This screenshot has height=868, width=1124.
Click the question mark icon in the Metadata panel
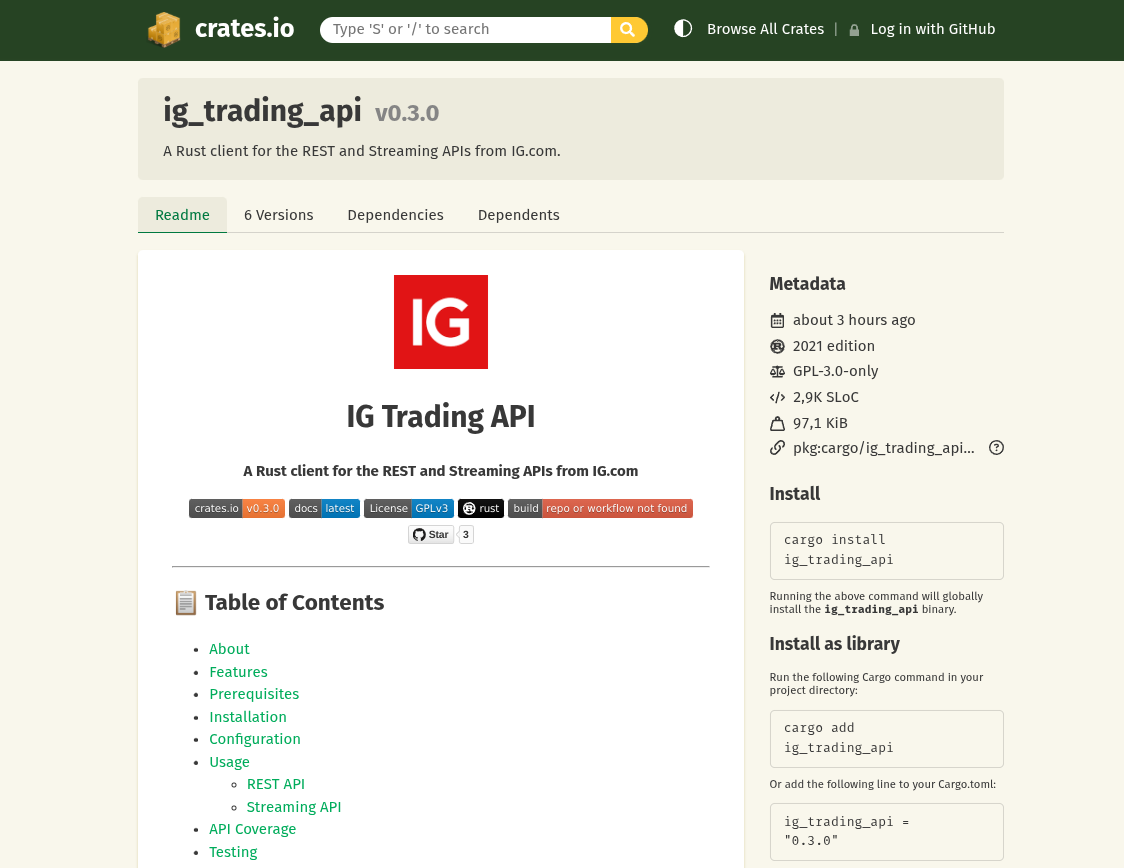[996, 448]
